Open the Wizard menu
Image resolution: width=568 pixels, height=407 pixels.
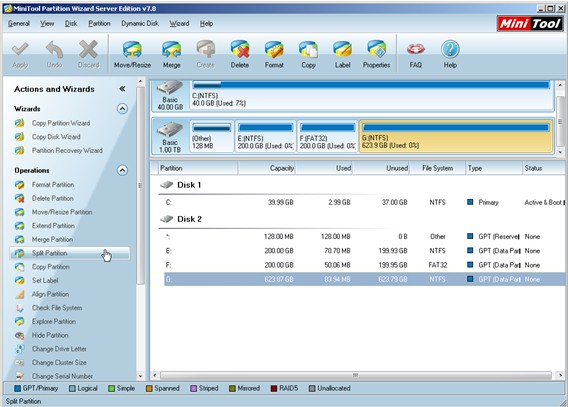[179, 24]
